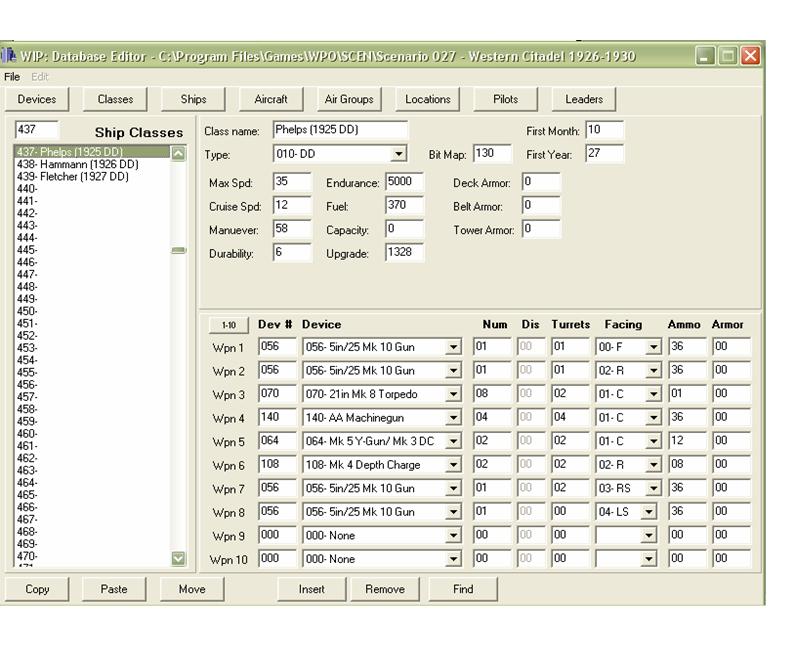Click the Wpn 6 Ammo field showing 08
The width and height of the screenshot is (796, 672).
coord(687,464)
